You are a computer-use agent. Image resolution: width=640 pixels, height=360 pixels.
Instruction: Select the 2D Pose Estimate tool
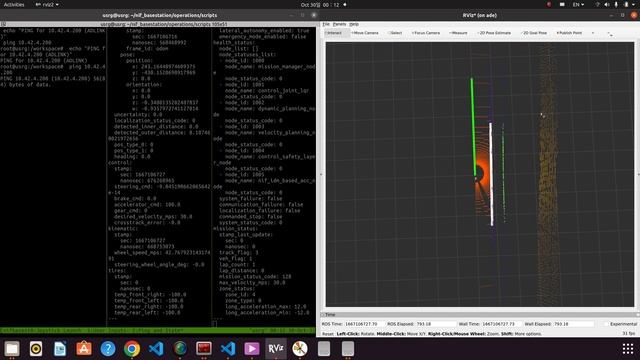pos(494,33)
